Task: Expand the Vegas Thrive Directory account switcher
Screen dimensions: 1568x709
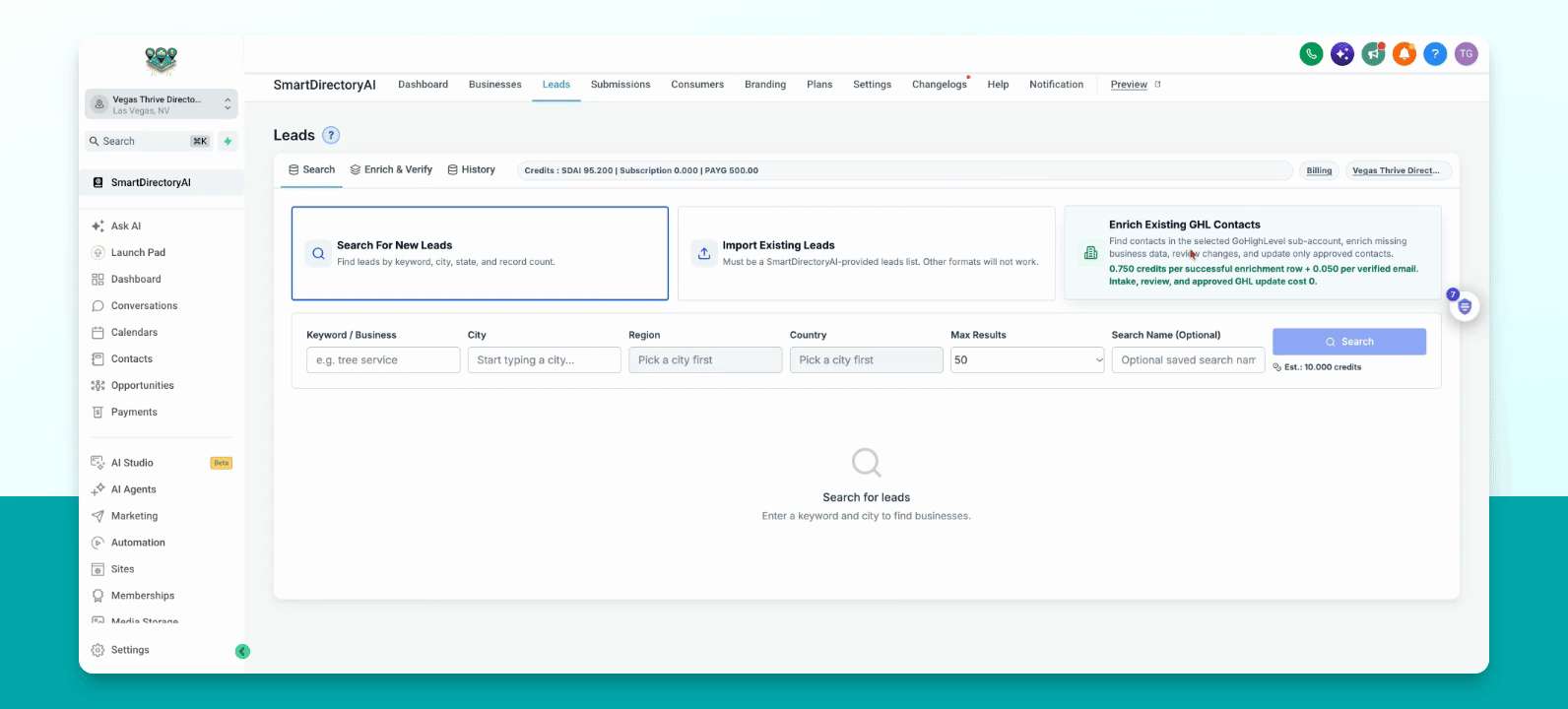Action: [162, 103]
